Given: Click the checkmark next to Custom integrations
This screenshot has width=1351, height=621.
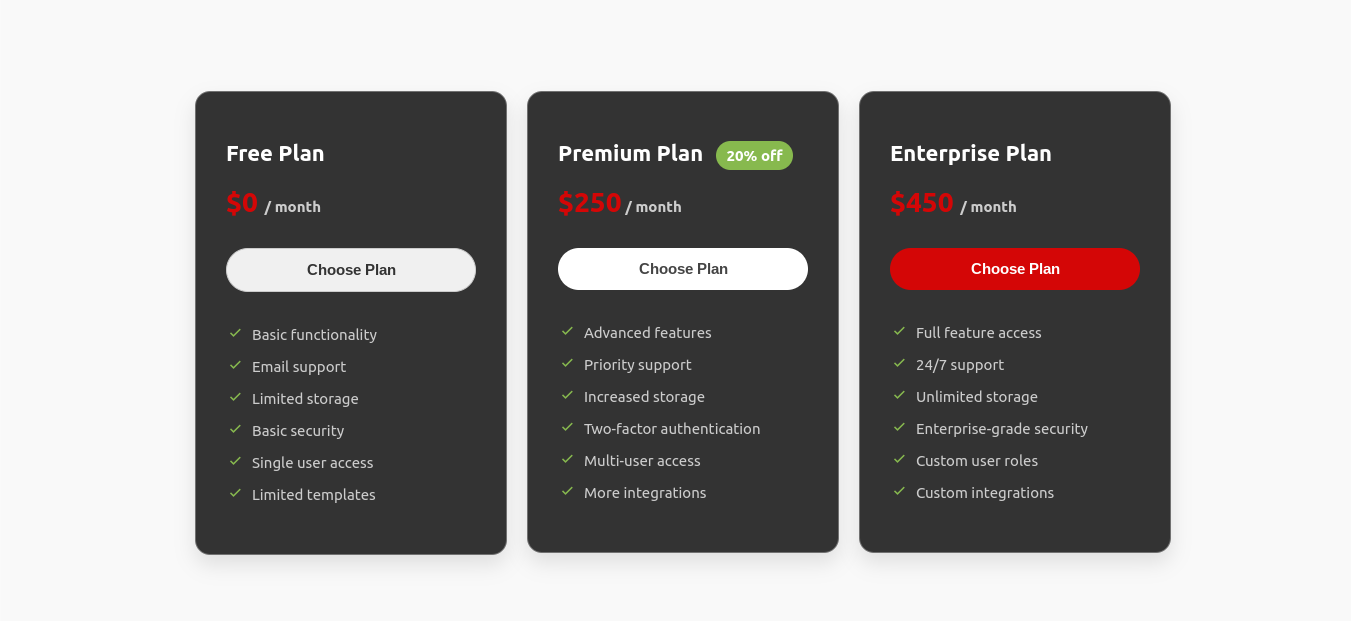Looking at the screenshot, I should [x=899, y=492].
